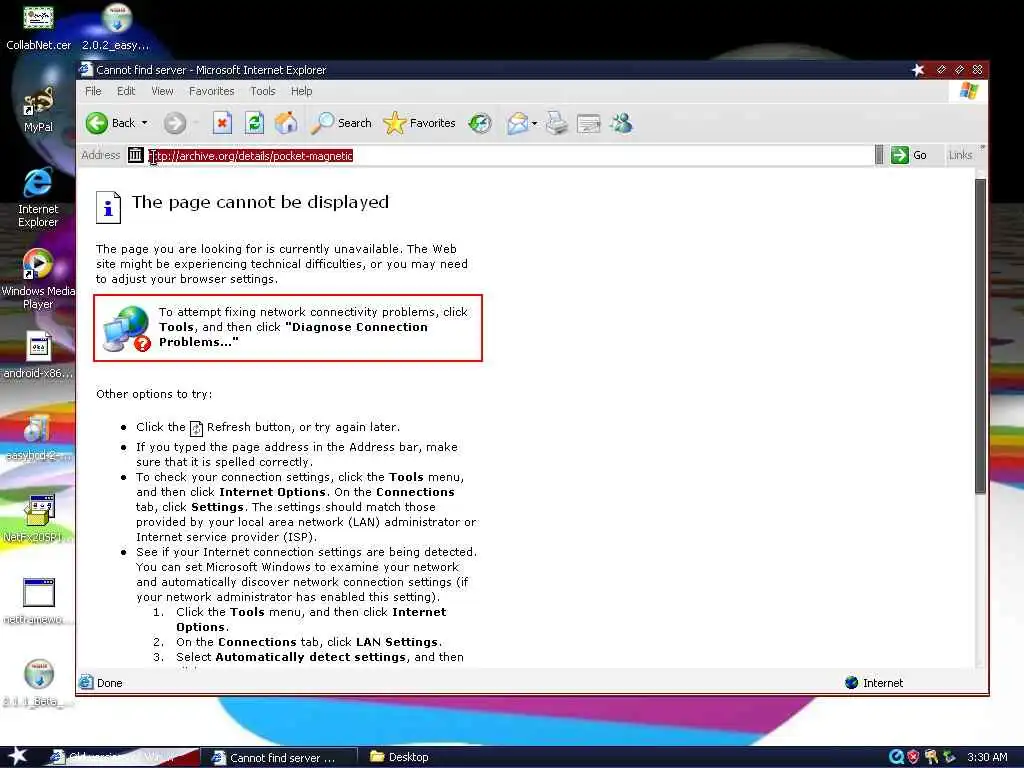Select the easybcd desktop icon
Image resolution: width=1024 pixels, height=768 pixels.
[38, 438]
